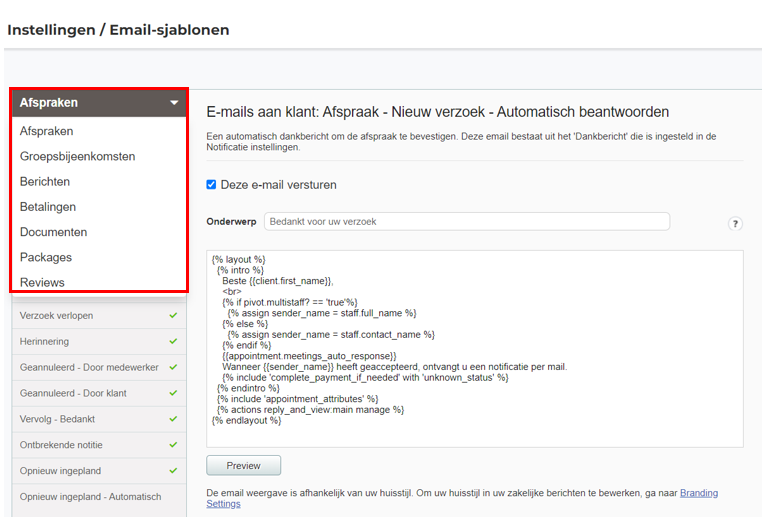This screenshot has height=522, width=765.
Task: Click inside the email template code editor
Action: (475, 349)
